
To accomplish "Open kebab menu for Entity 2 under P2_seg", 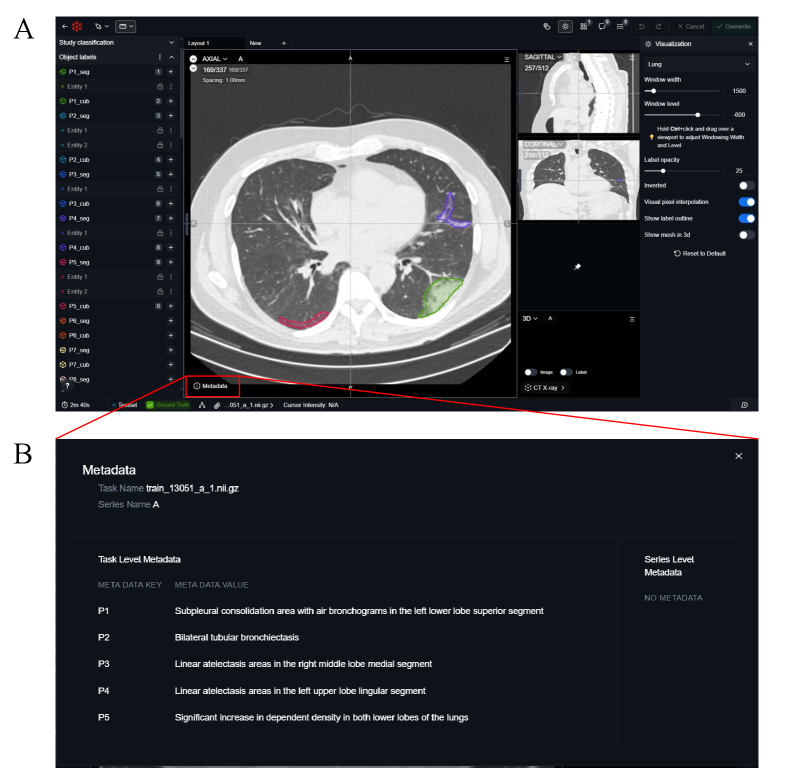I will (171, 145).
